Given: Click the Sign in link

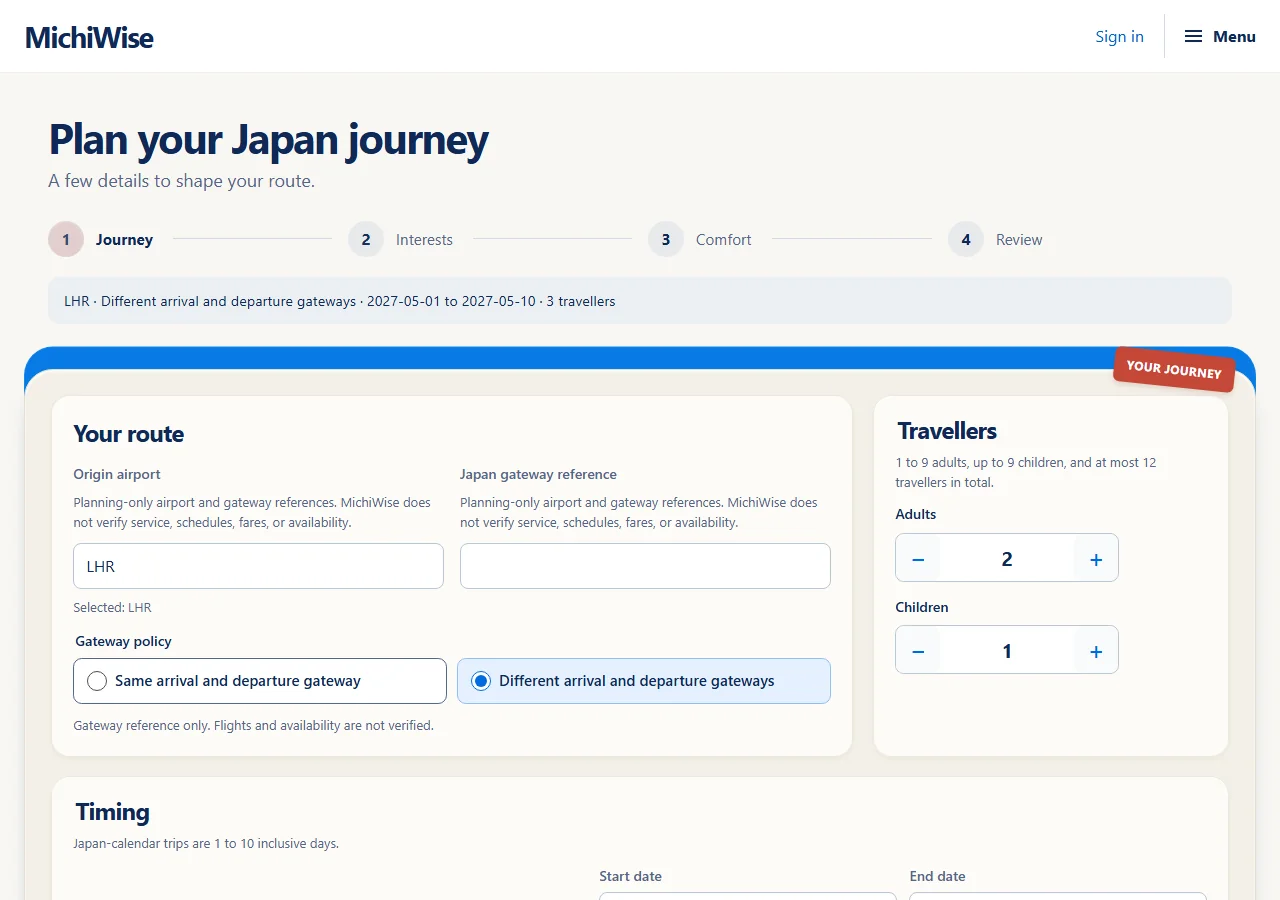Looking at the screenshot, I should (1119, 36).
